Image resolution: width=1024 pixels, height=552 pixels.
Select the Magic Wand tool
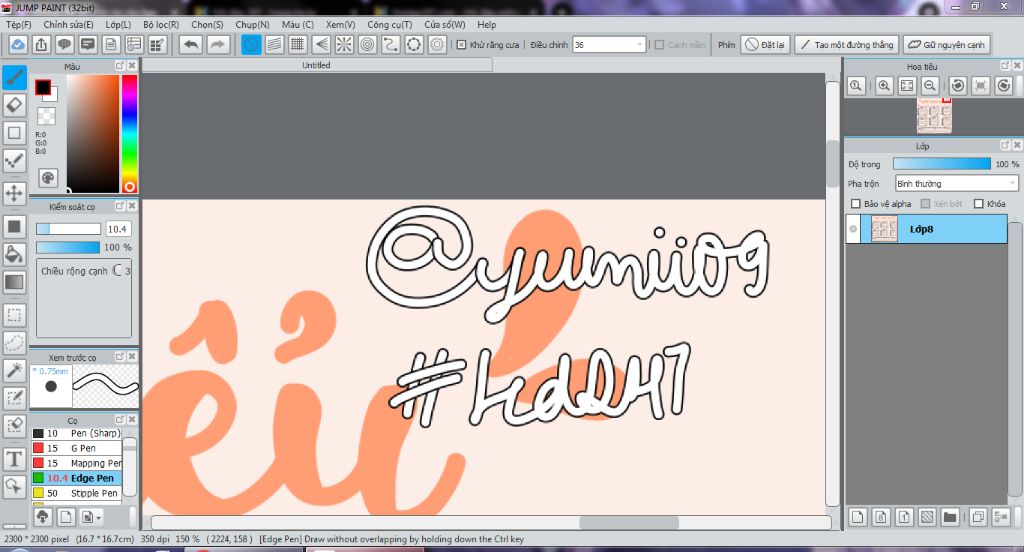point(14,370)
